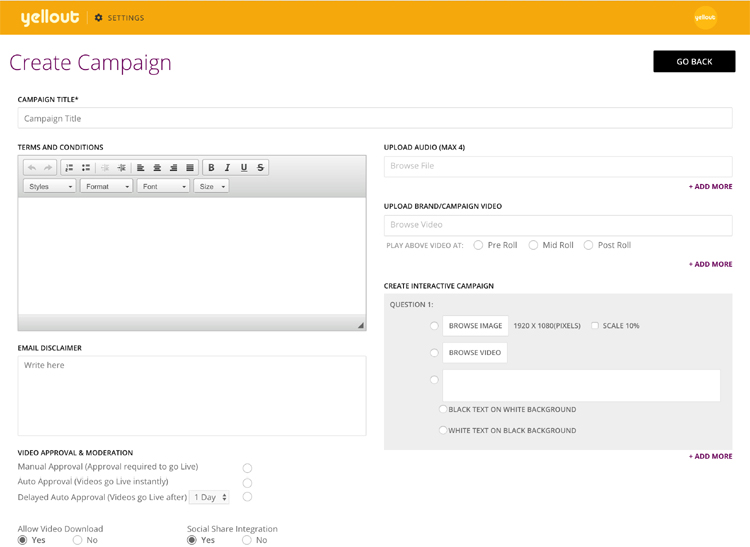This screenshot has height=547, width=750.
Task: Select the Pre Roll radio option
Action: click(479, 245)
